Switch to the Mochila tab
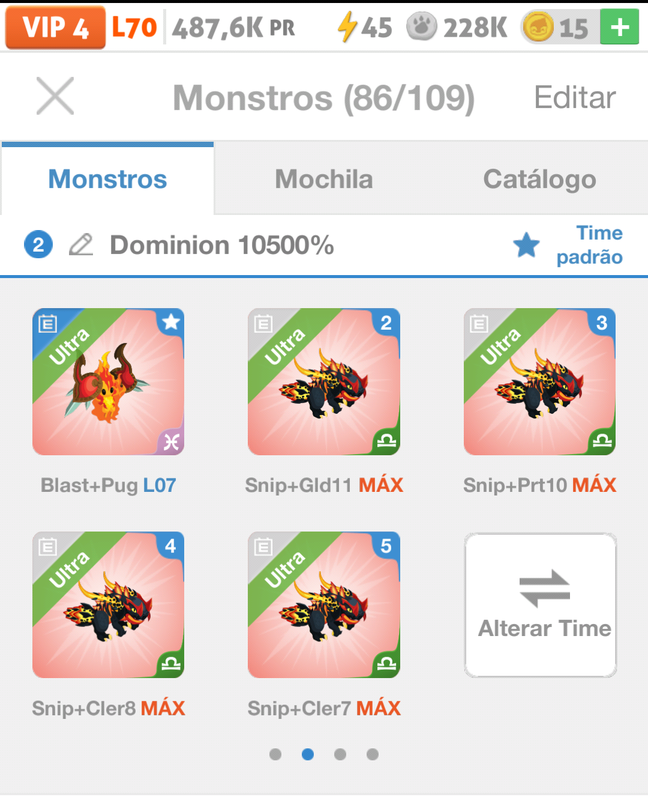Viewport: 648px width, 800px height. [324, 179]
